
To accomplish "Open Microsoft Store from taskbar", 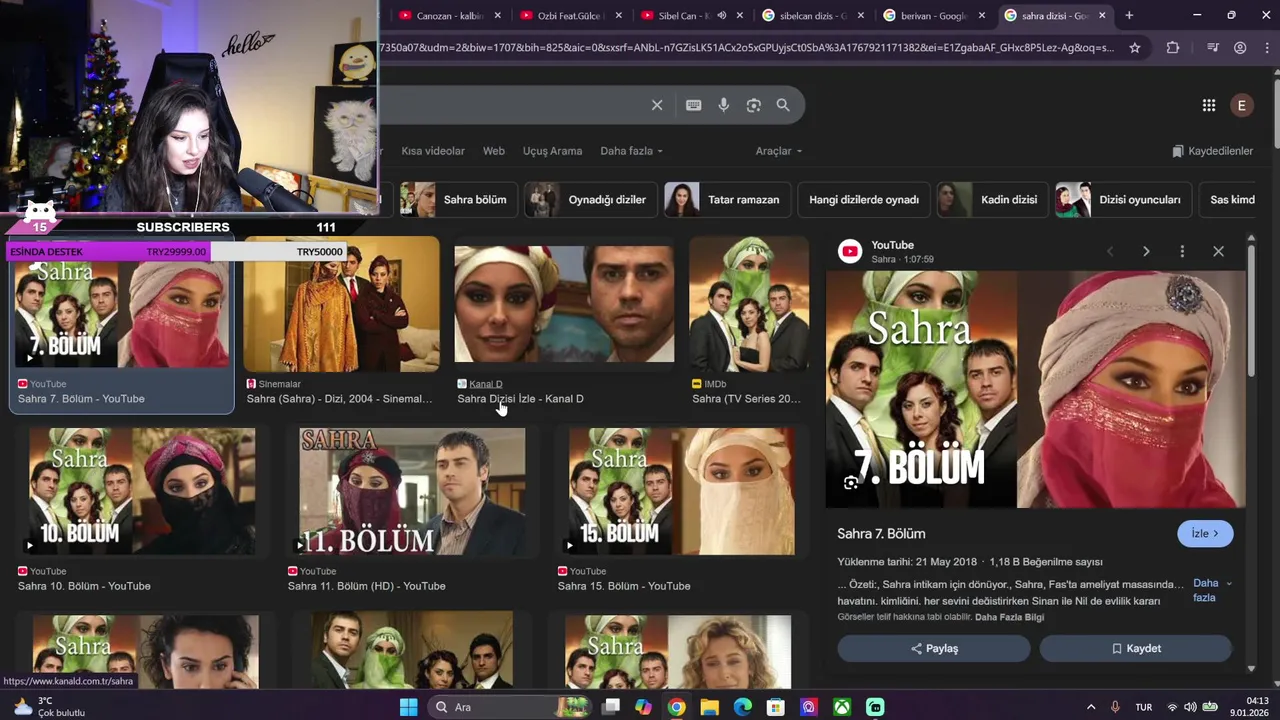I will point(775,707).
